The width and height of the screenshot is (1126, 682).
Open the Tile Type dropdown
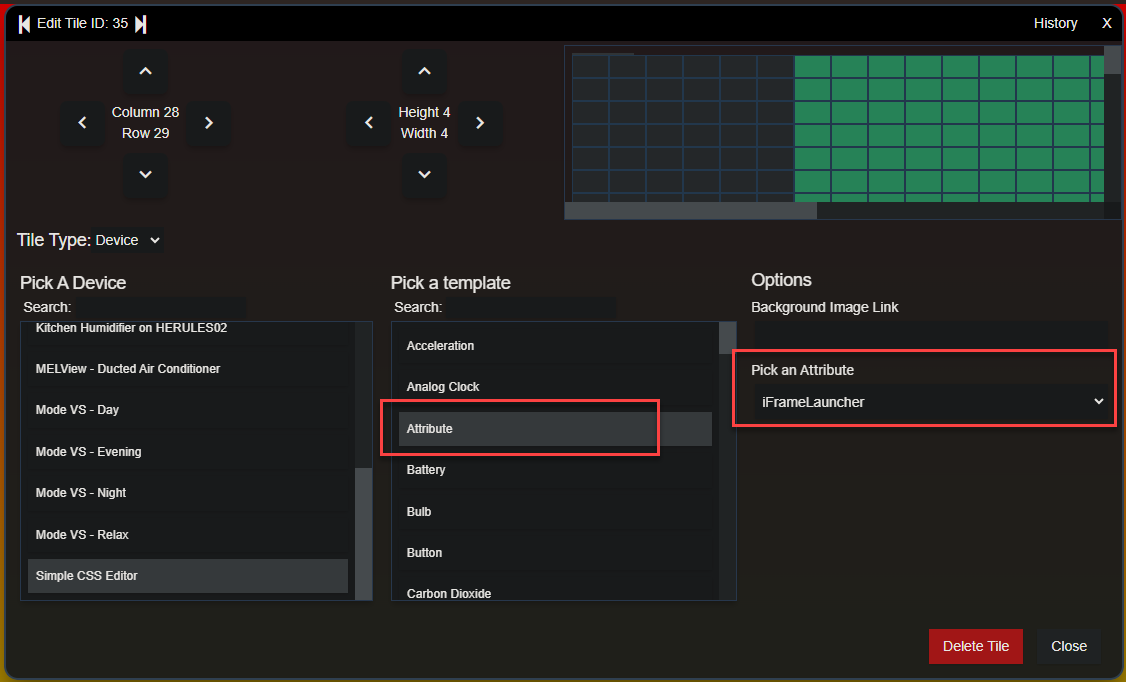coord(128,240)
